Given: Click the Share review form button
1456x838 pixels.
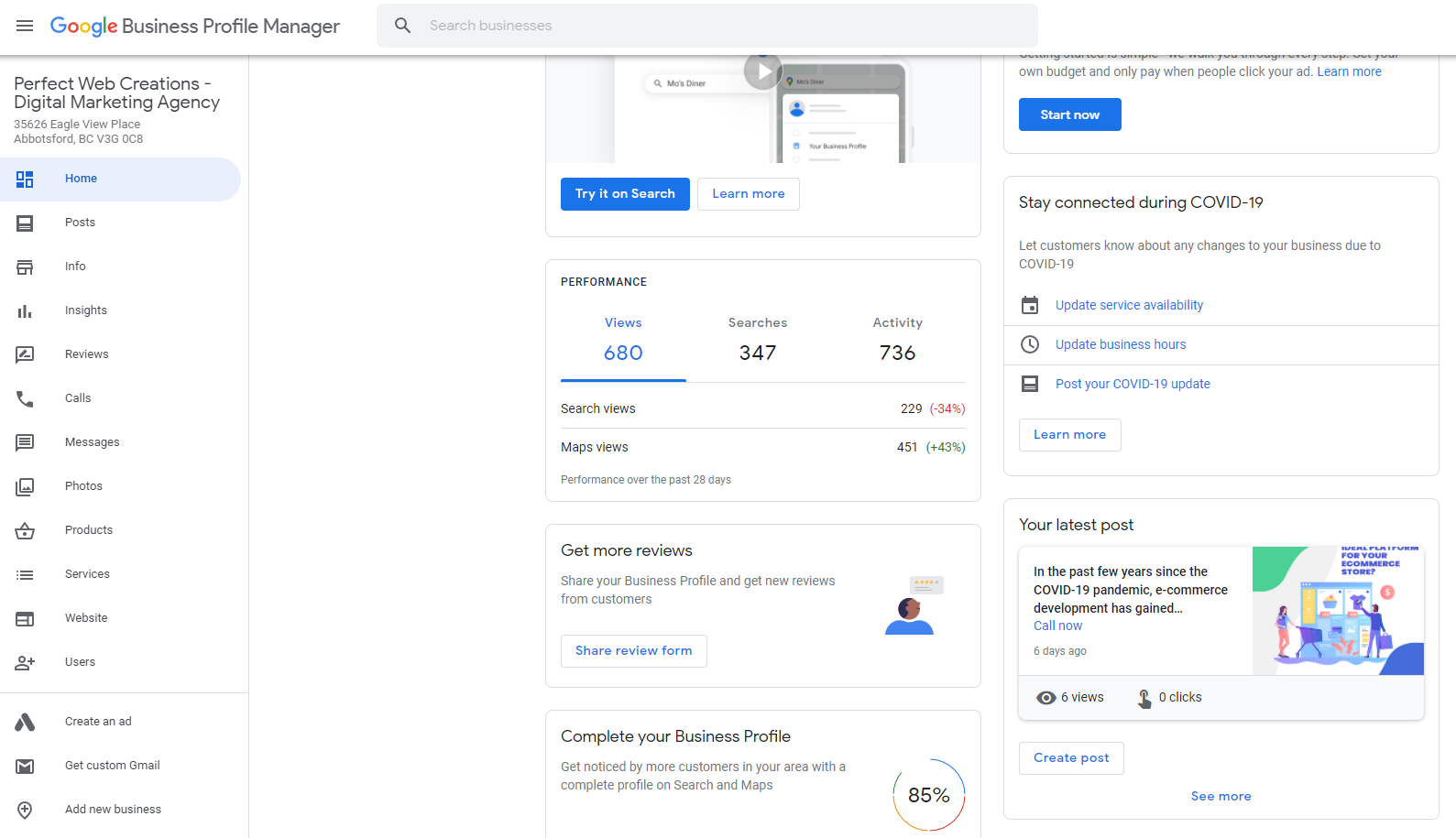Looking at the screenshot, I should pos(634,651).
